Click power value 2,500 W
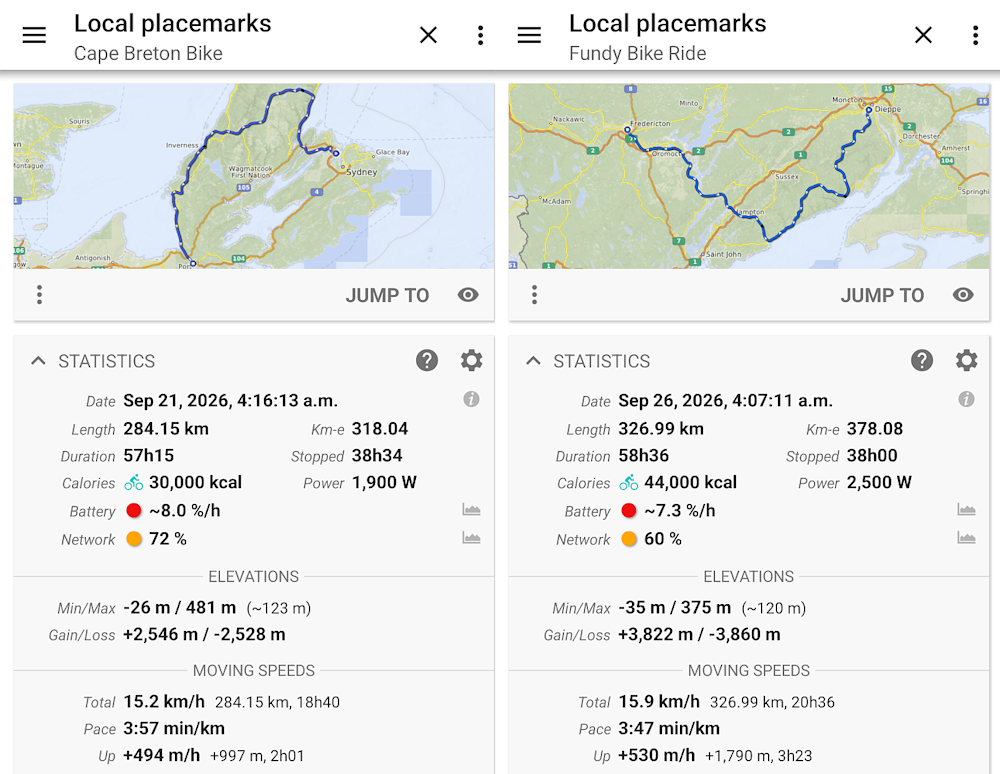 click(x=879, y=482)
